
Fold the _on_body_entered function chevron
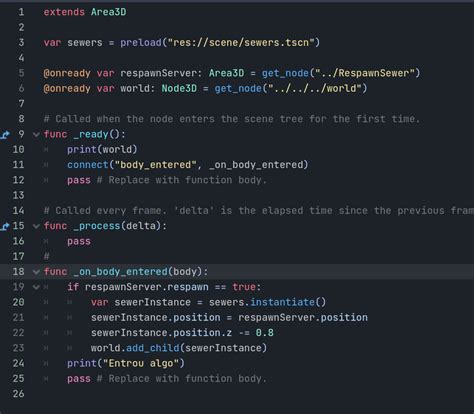click(36, 272)
